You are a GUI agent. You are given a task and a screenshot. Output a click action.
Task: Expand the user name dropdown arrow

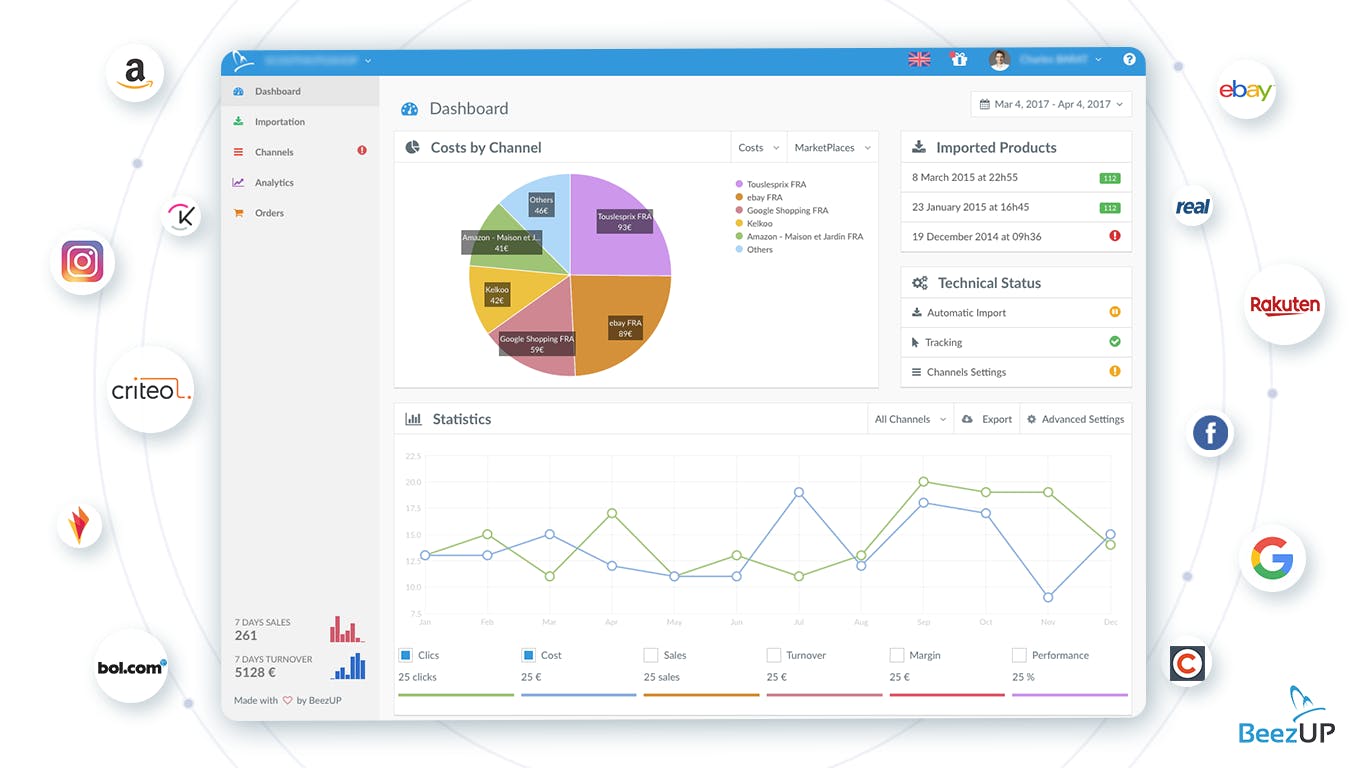coord(1098,60)
